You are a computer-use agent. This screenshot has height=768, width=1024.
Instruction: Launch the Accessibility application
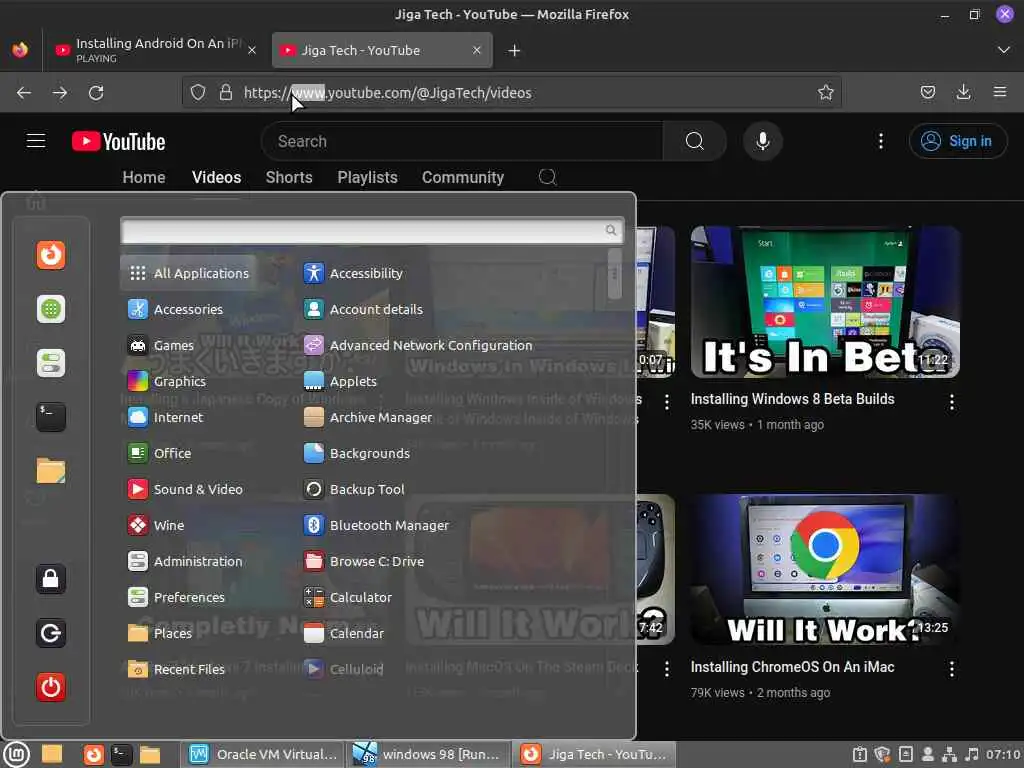(x=353, y=273)
